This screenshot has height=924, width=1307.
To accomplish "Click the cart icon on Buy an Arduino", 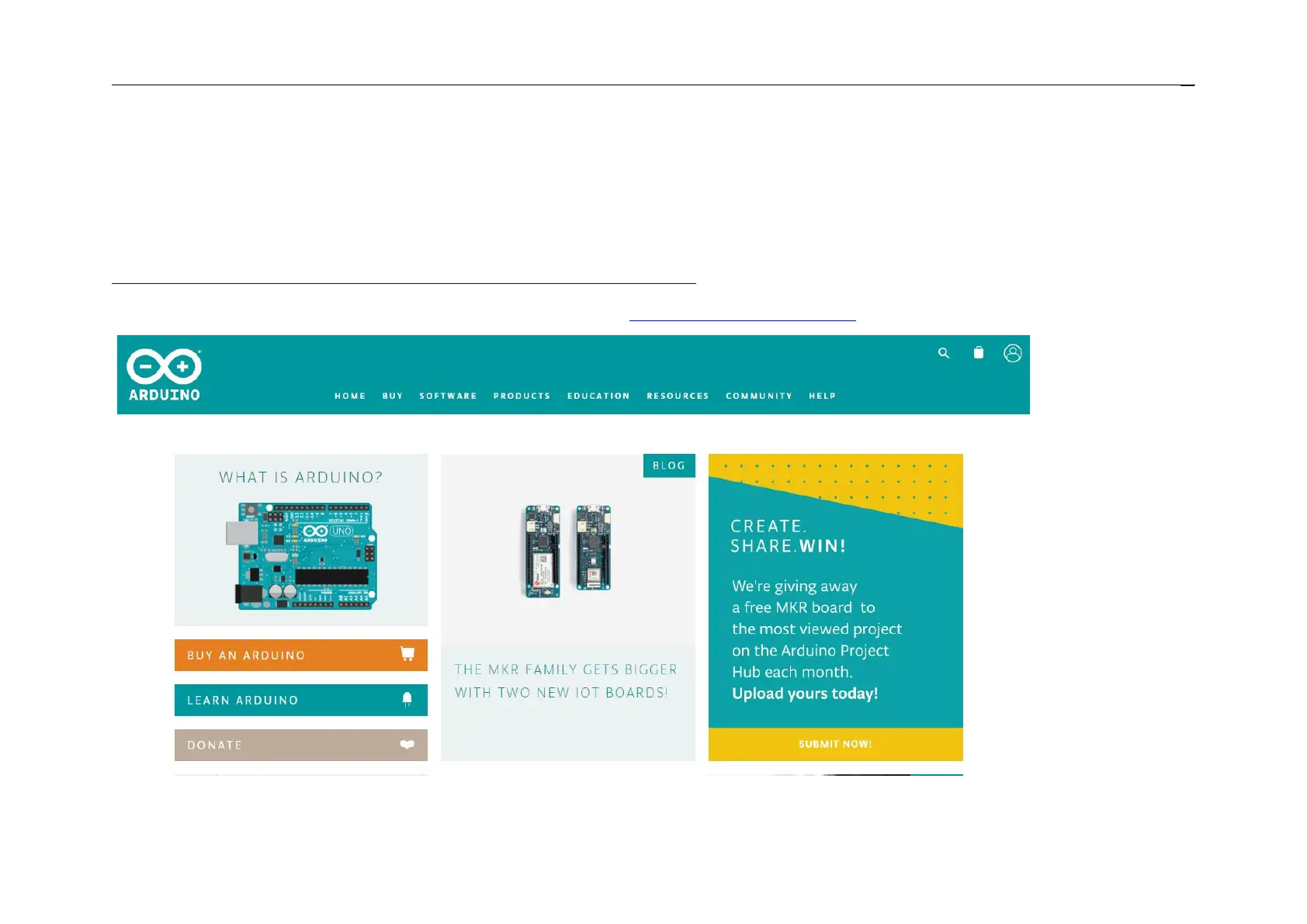I will coord(407,653).
